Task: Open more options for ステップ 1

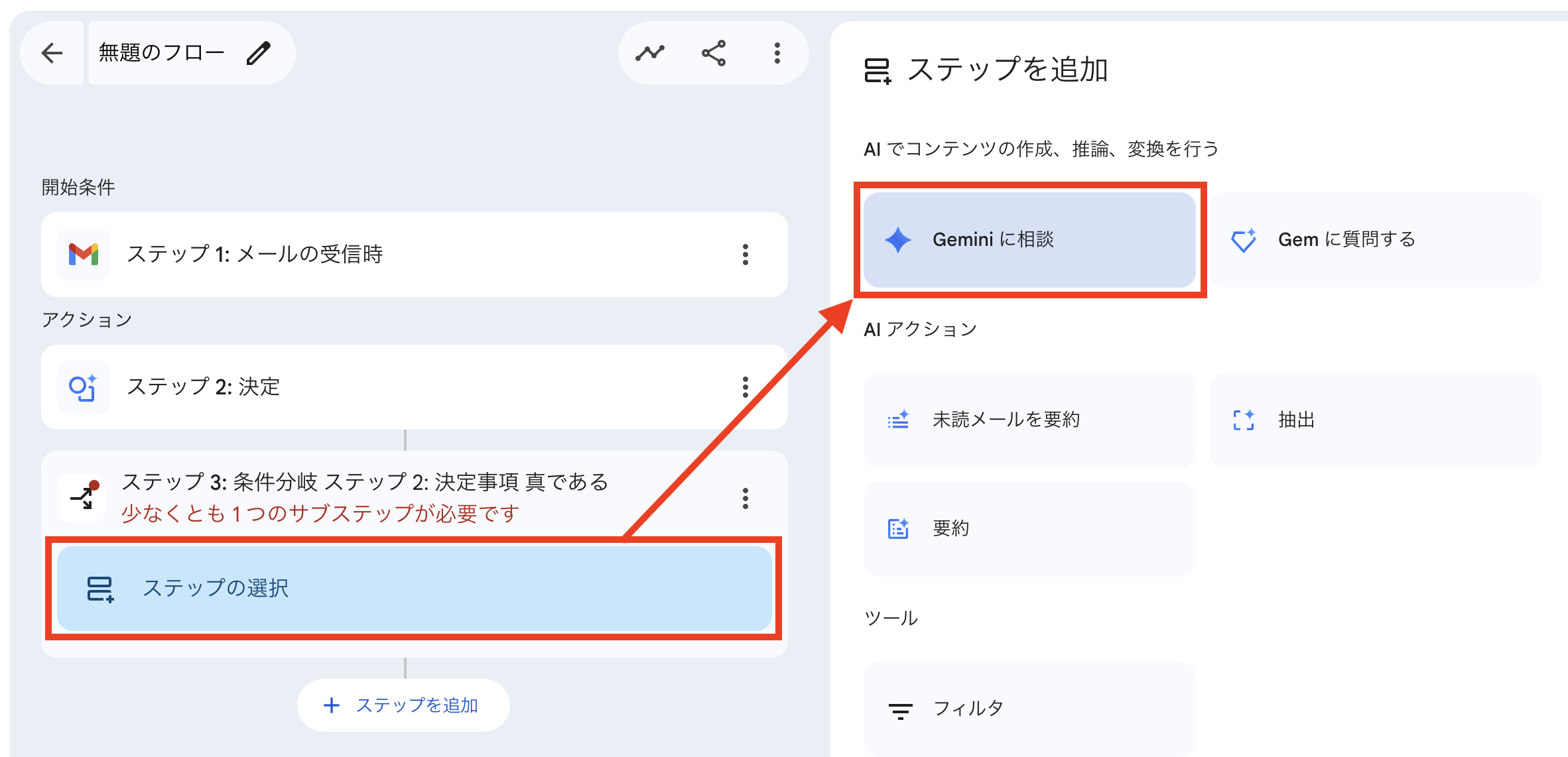Action: click(746, 255)
